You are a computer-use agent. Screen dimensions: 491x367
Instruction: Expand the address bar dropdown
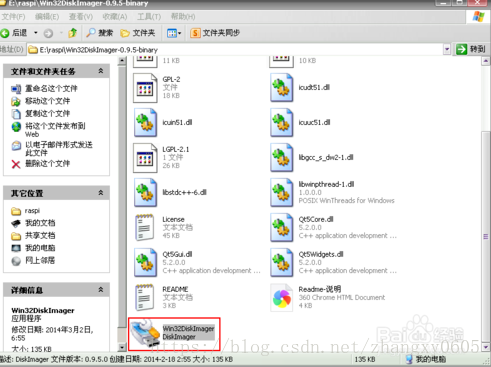pyautogui.click(x=447, y=50)
